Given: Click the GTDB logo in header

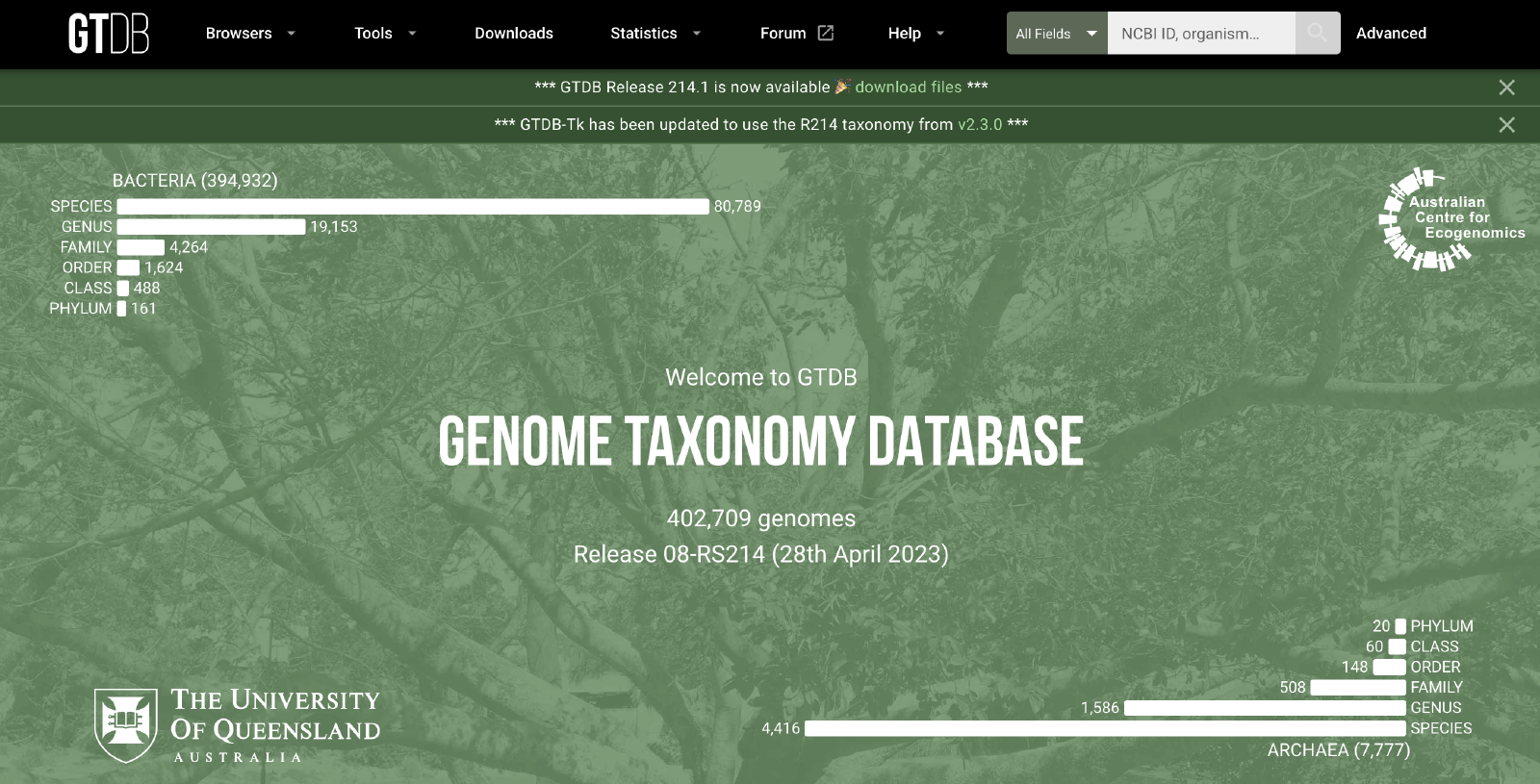Looking at the screenshot, I should coord(108,34).
